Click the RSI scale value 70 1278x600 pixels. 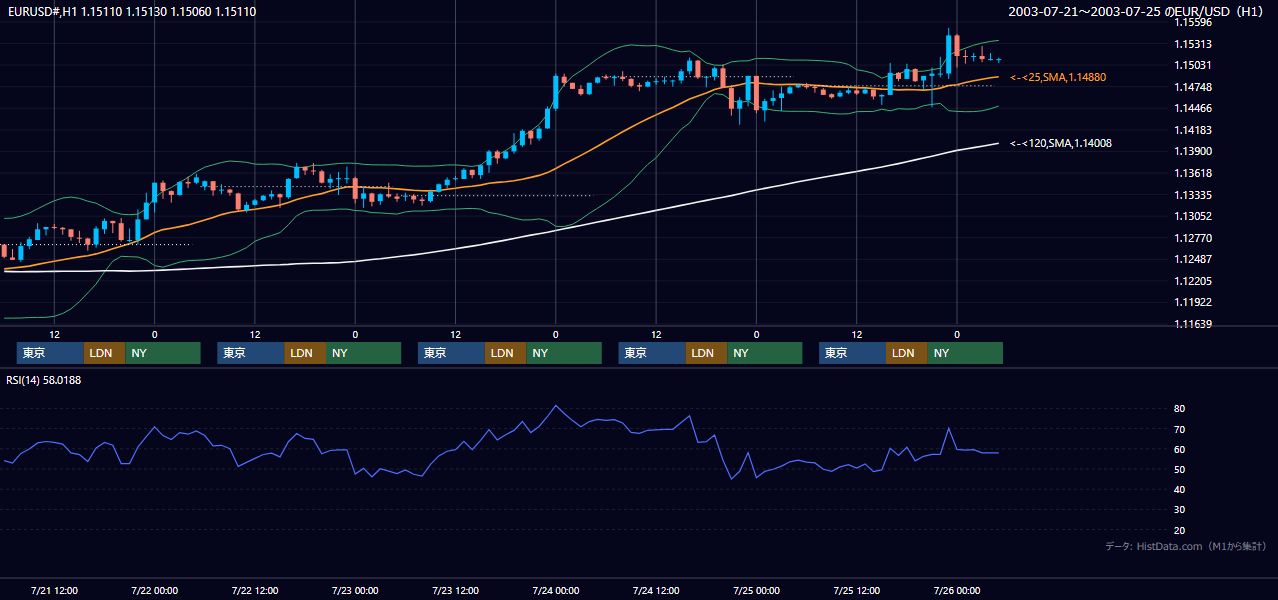[x=1179, y=429]
